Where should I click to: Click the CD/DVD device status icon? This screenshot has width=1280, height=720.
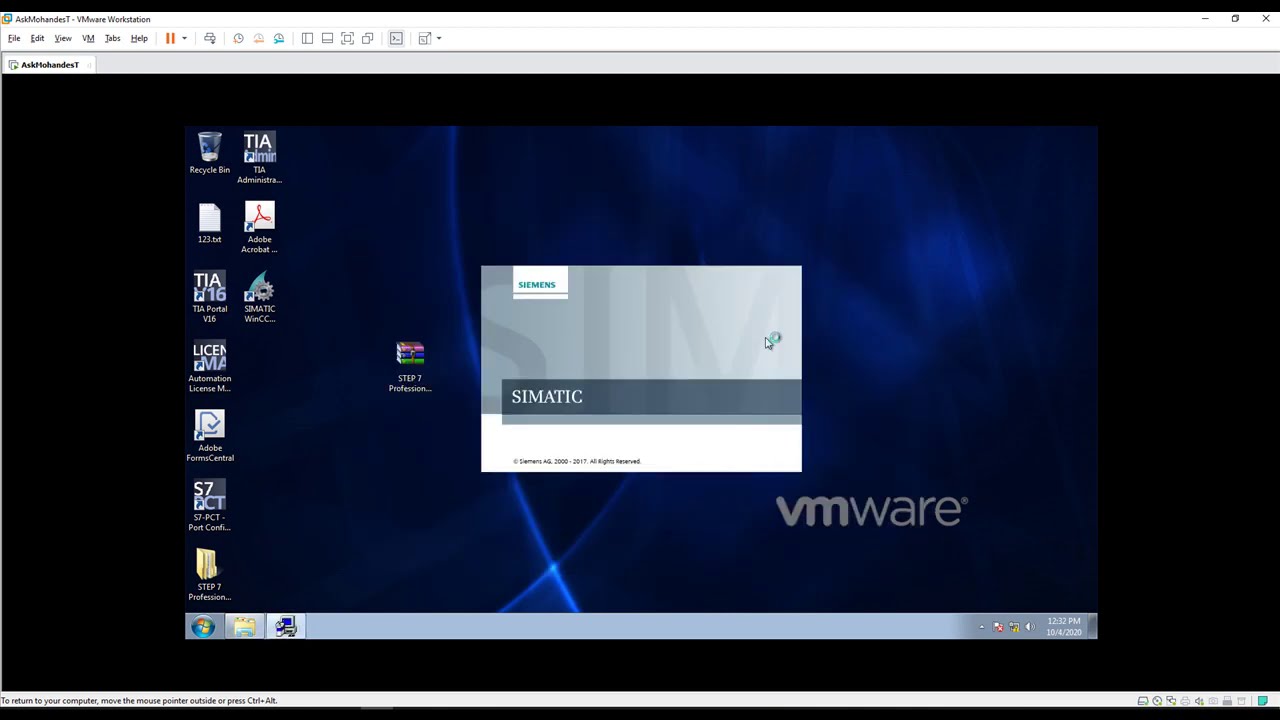(x=1157, y=701)
